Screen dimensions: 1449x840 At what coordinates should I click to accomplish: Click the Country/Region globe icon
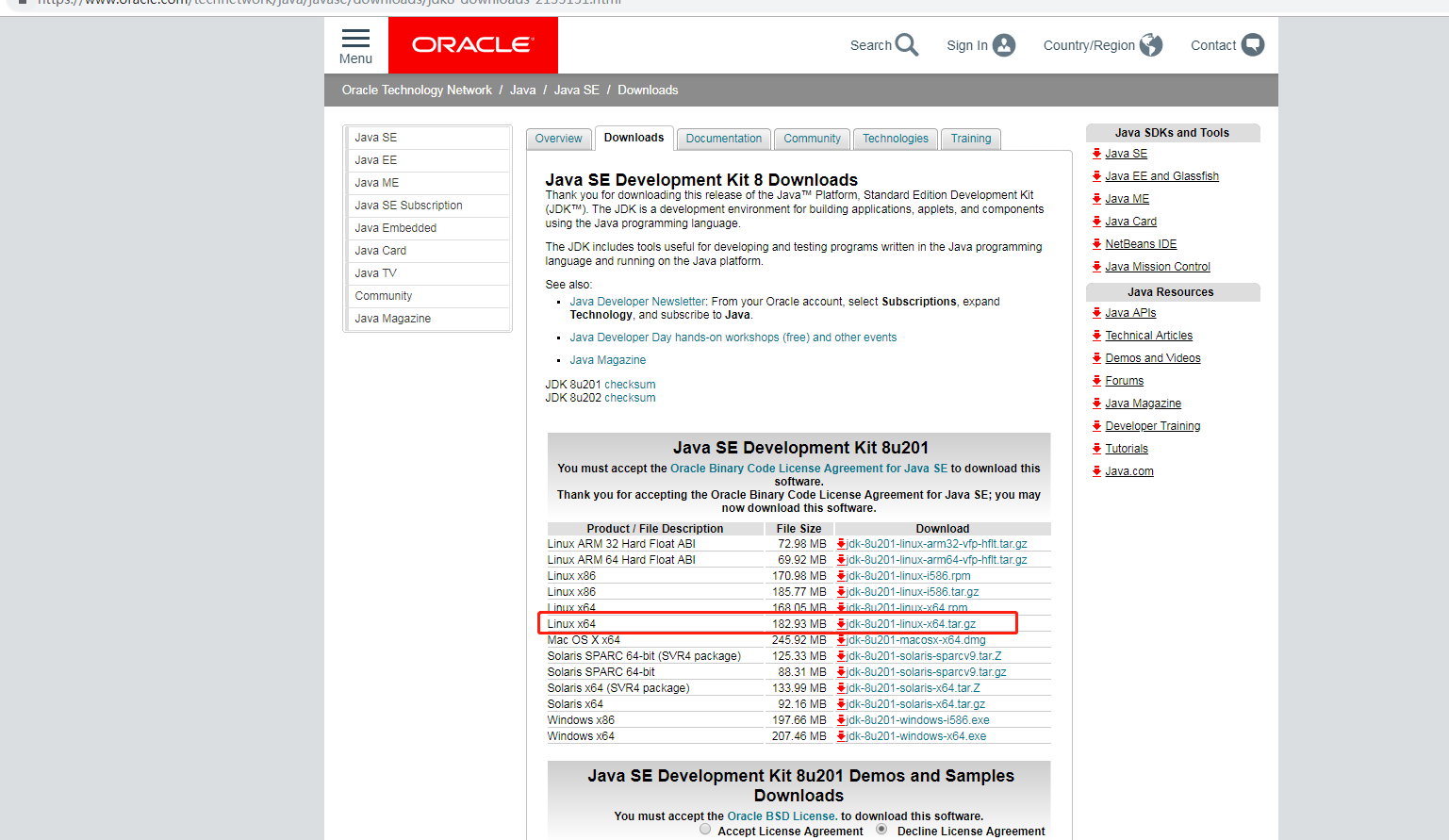[1151, 44]
